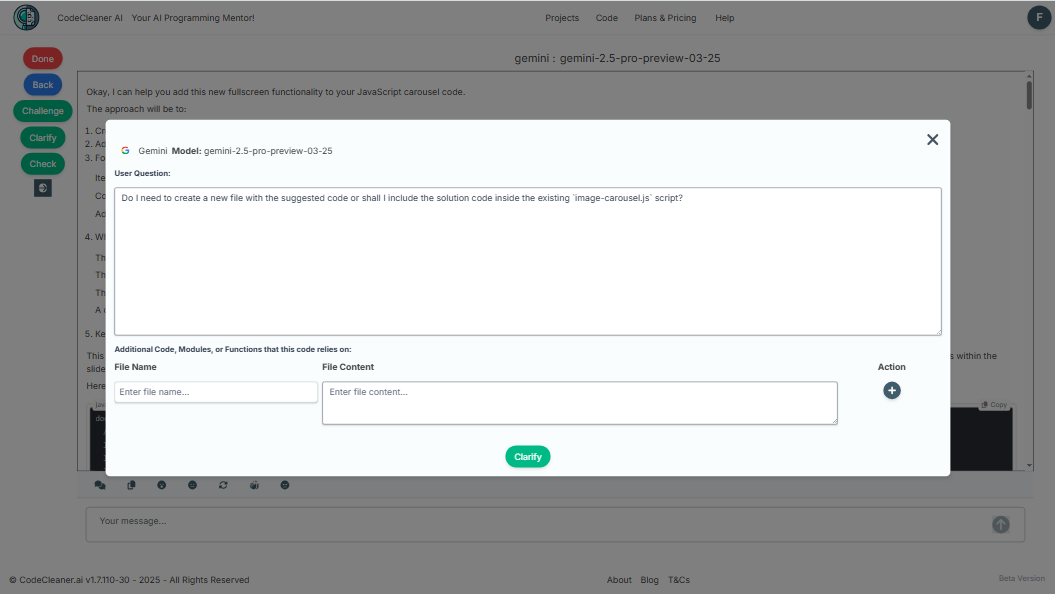The image size is (1055, 594).
Task: Click the 'Model: gemini-2.5-pro-preview-03-25' label in dialog
Action: coord(252,151)
